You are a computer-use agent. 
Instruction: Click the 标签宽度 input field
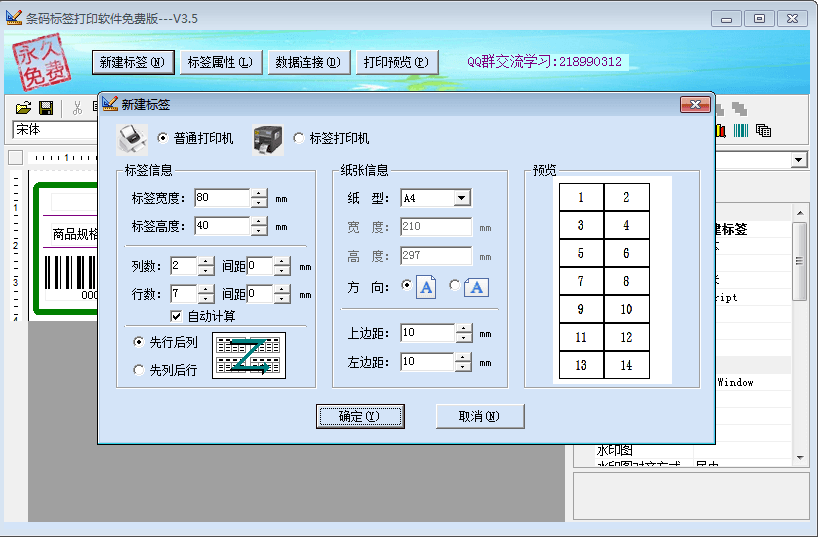pos(221,198)
